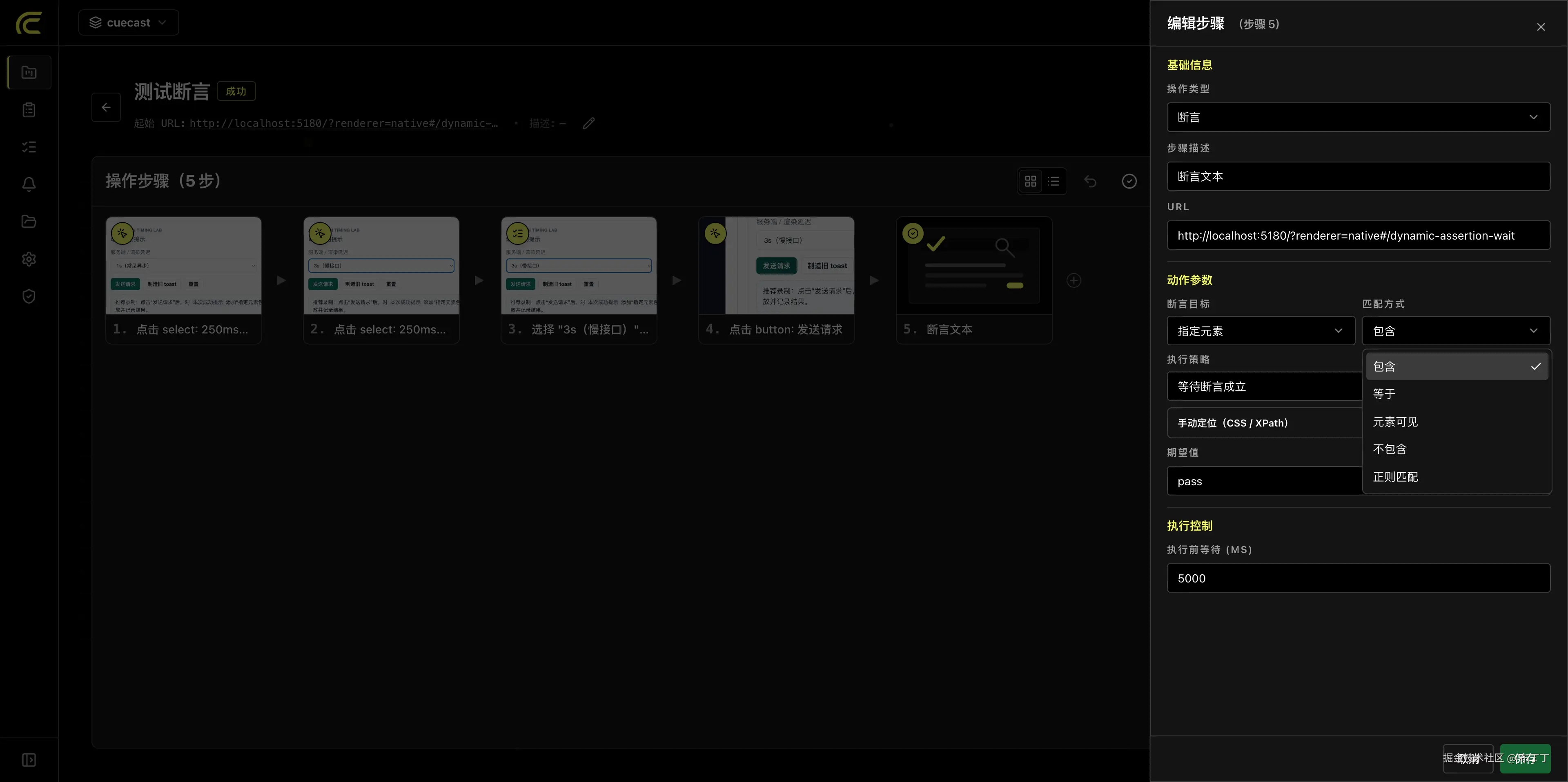The width and height of the screenshot is (1568, 782).
Task: Open the checklist sidebar icon
Action: pos(29,147)
